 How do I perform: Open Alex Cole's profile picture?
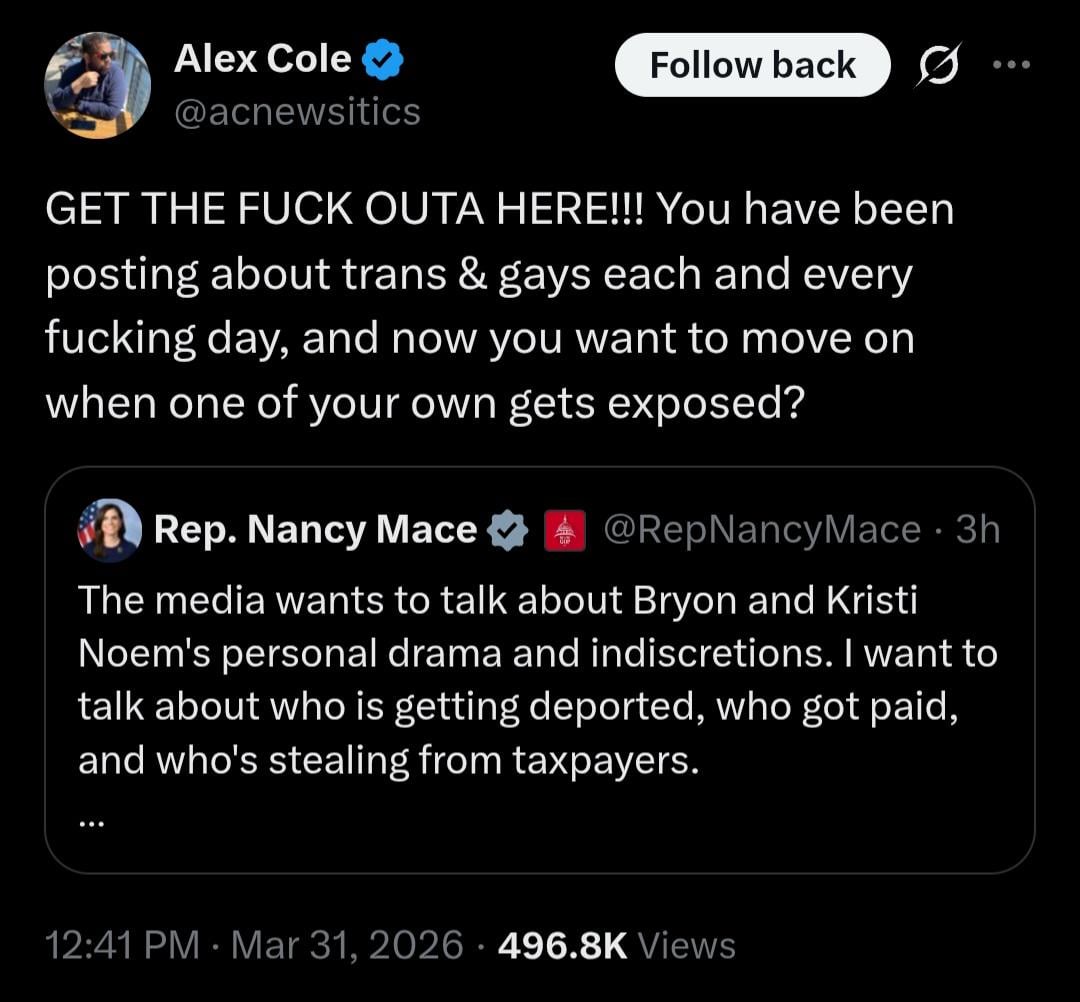click(x=97, y=85)
